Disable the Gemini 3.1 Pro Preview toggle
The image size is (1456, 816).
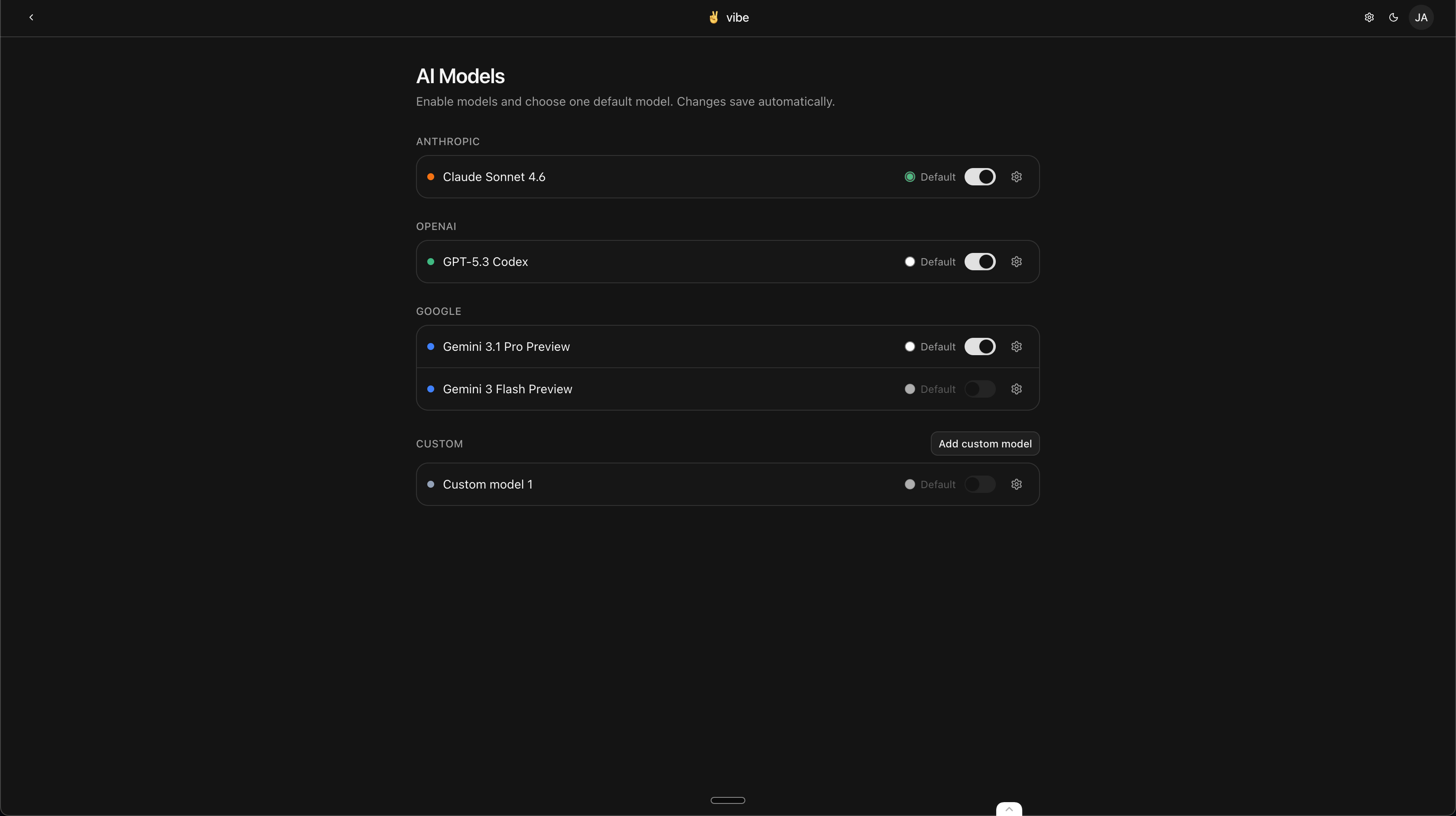point(979,346)
